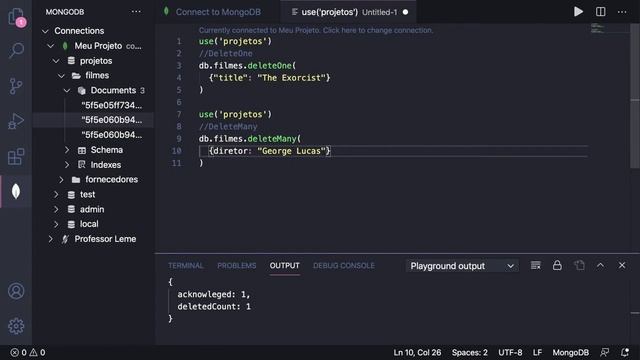This screenshot has height=360, width=640.
Task: Maximize the bottom panel with chevron up
Action: 600,266
